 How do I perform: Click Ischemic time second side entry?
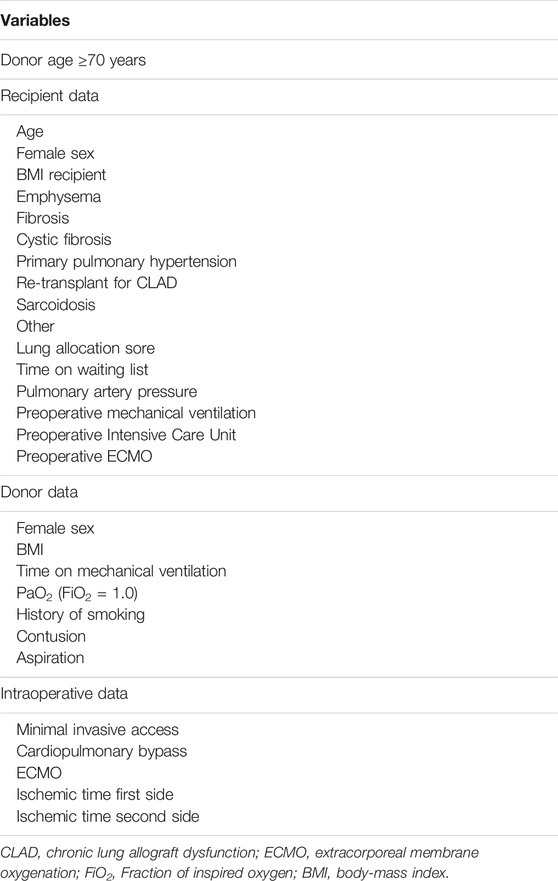(x=108, y=816)
